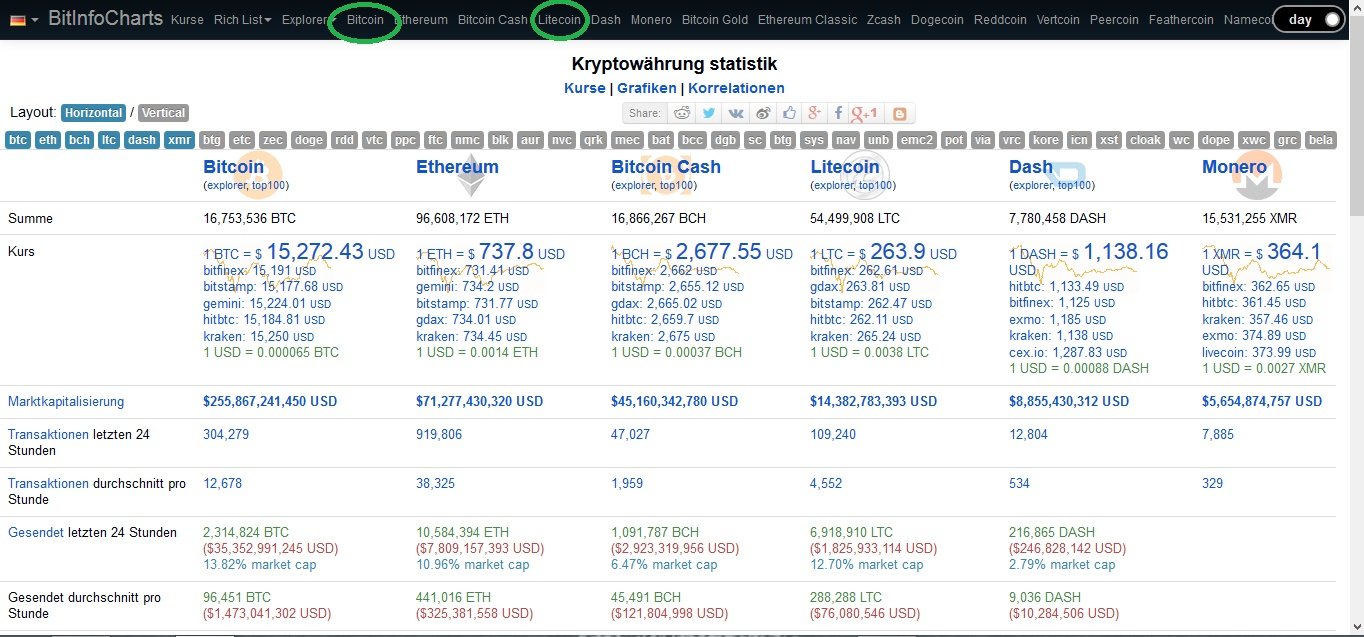Switch layout to Vertical
This screenshot has height=637, width=1364.
tap(163, 113)
